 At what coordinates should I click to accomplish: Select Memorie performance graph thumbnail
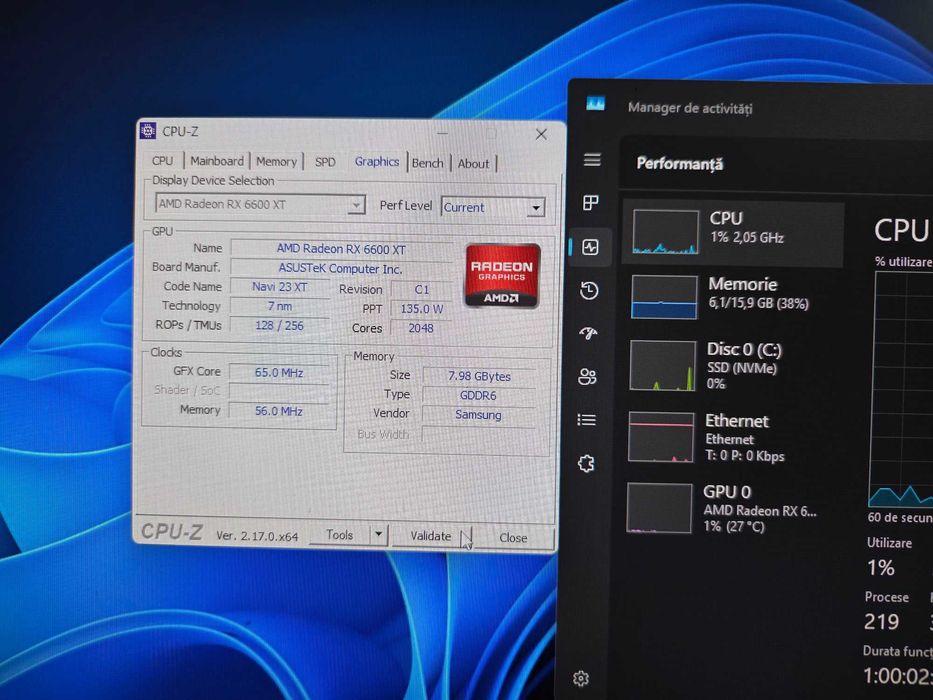point(664,296)
